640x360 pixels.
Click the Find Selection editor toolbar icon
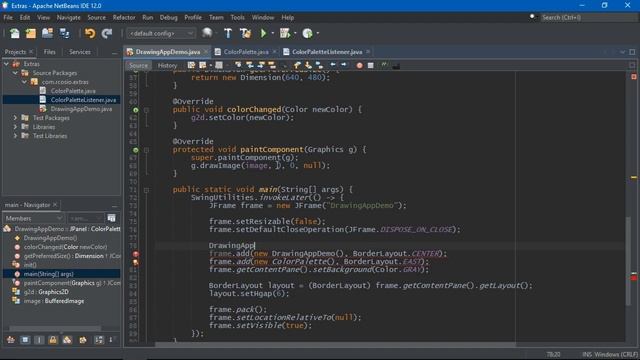[x=238, y=65]
